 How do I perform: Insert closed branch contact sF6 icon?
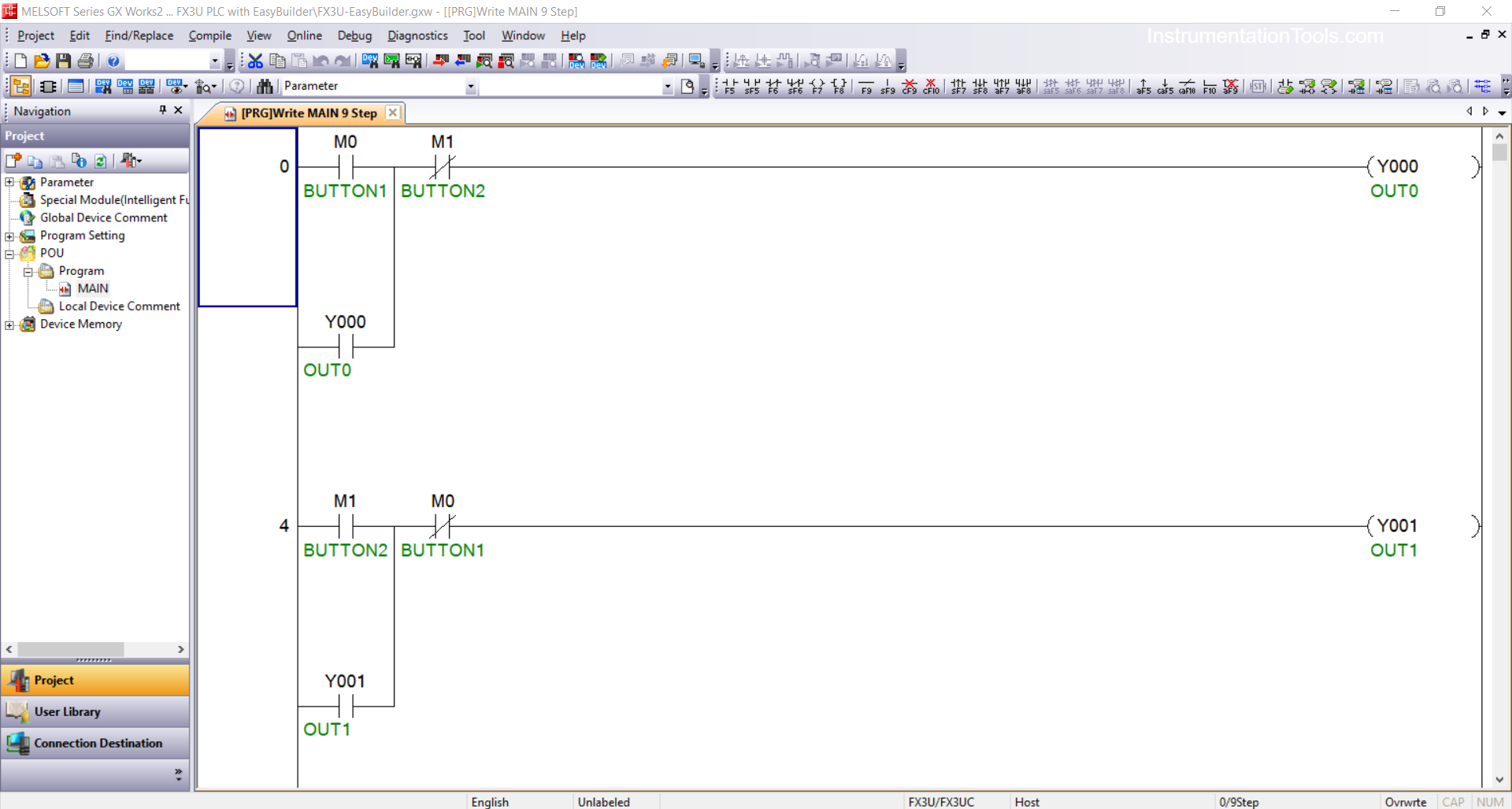(x=795, y=86)
